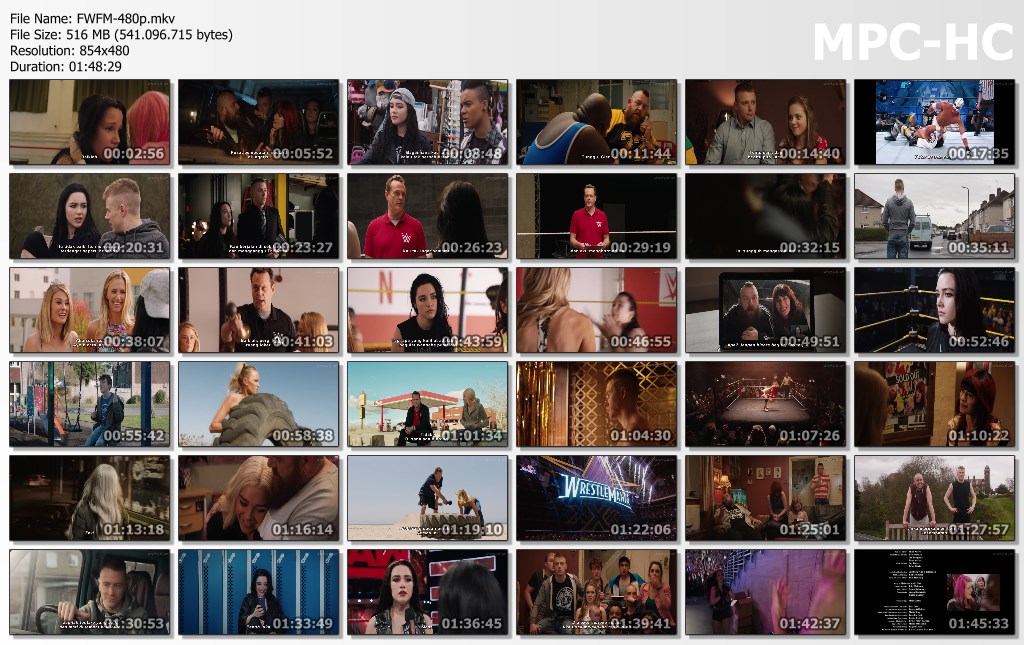Open the locker room frame at 01:33:49
The width and height of the screenshot is (1024, 645).
[259, 592]
